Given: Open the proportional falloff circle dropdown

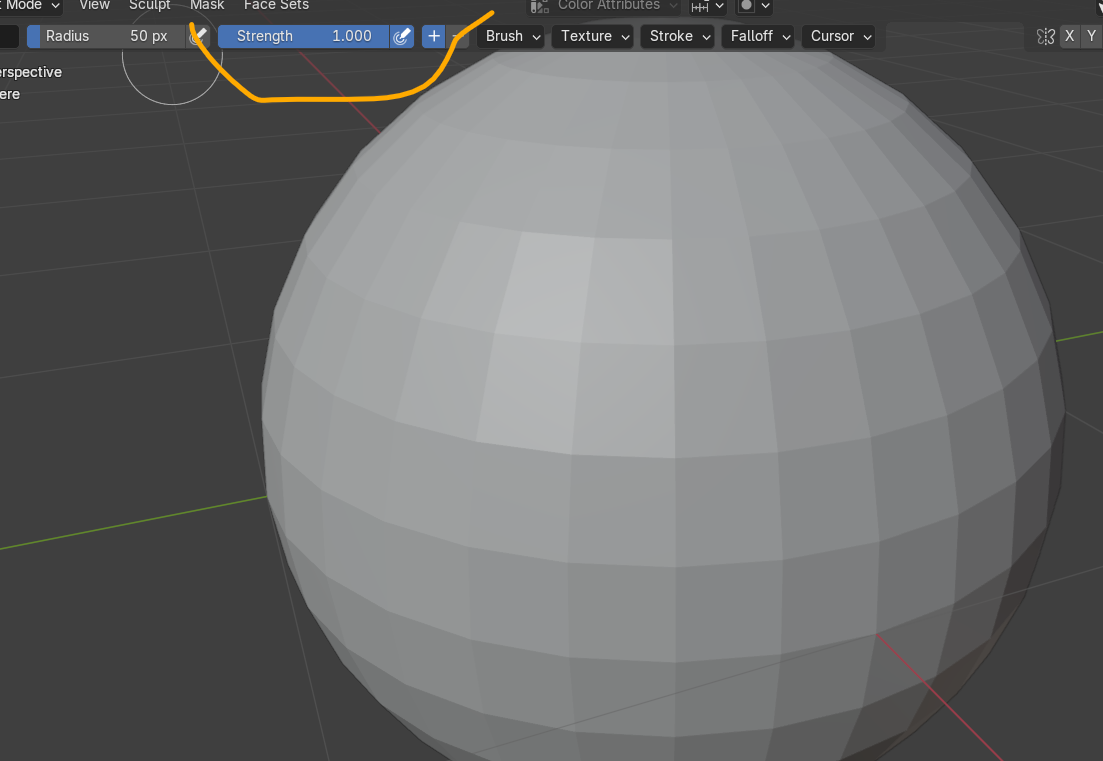Looking at the screenshot, I should 753,6.
